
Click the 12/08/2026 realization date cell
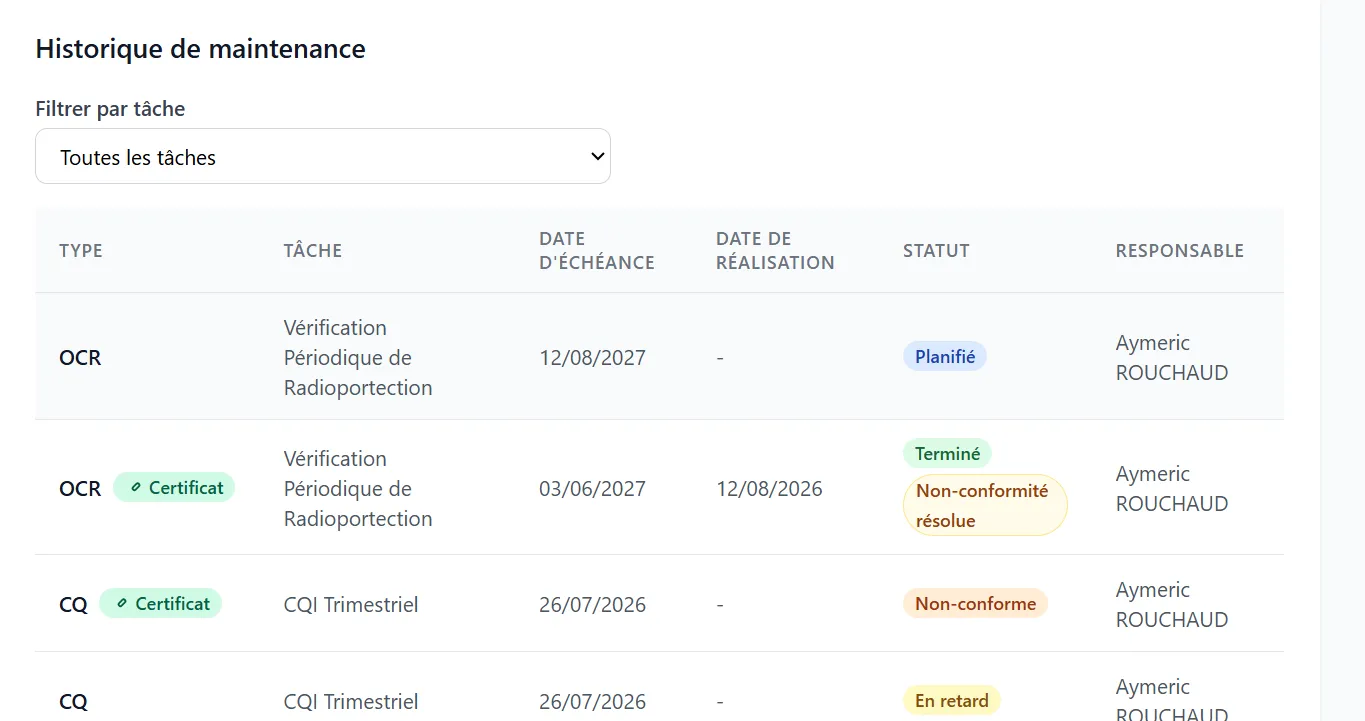(769, 488)
